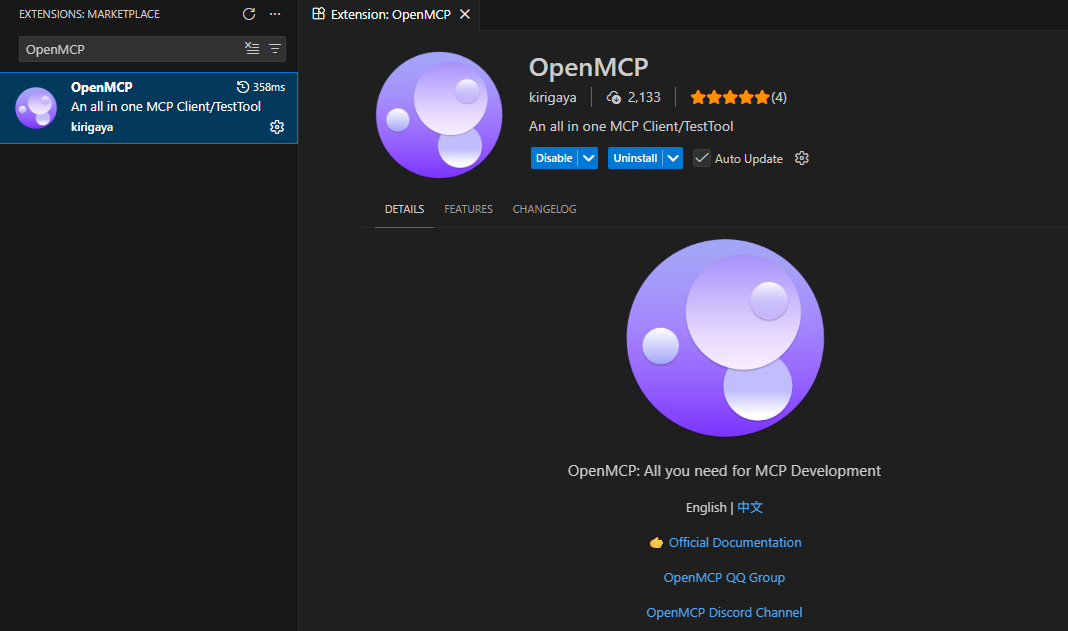The height and width of the screenshot is (631, 1068).
Task: Toggle the Auto Update checkbox
Action: (702, 158)
